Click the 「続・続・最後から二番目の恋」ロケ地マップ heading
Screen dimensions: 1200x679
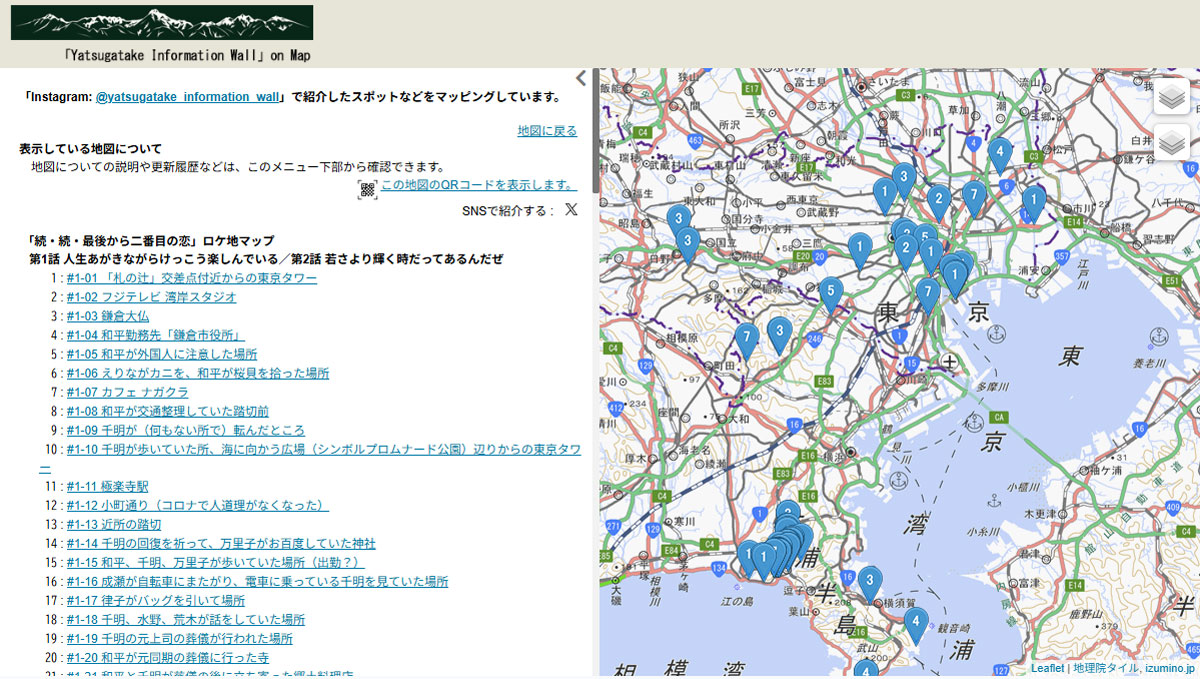click(151, 241)
